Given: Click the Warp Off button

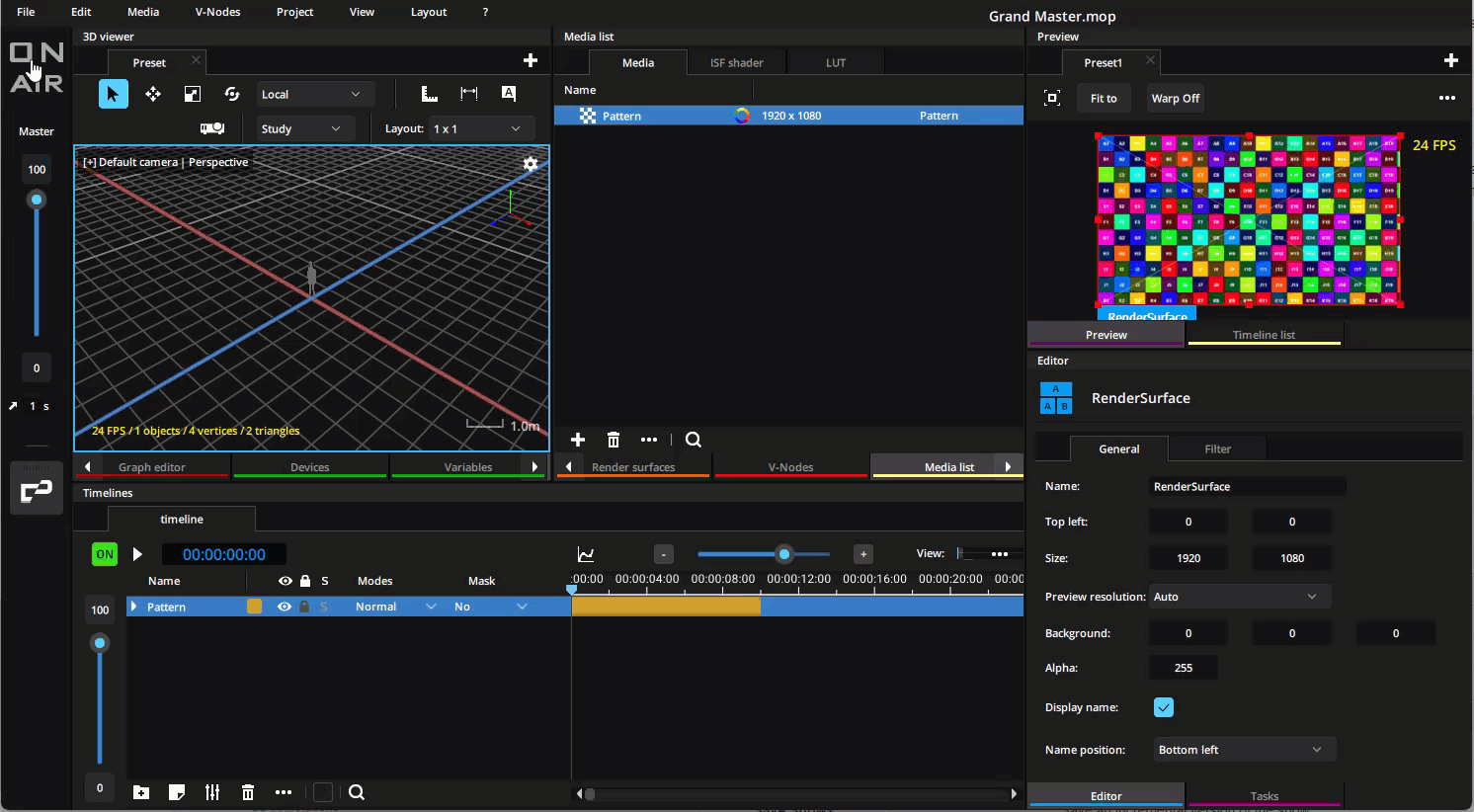Looking at the screenshot, I should tap(1175, 98).
